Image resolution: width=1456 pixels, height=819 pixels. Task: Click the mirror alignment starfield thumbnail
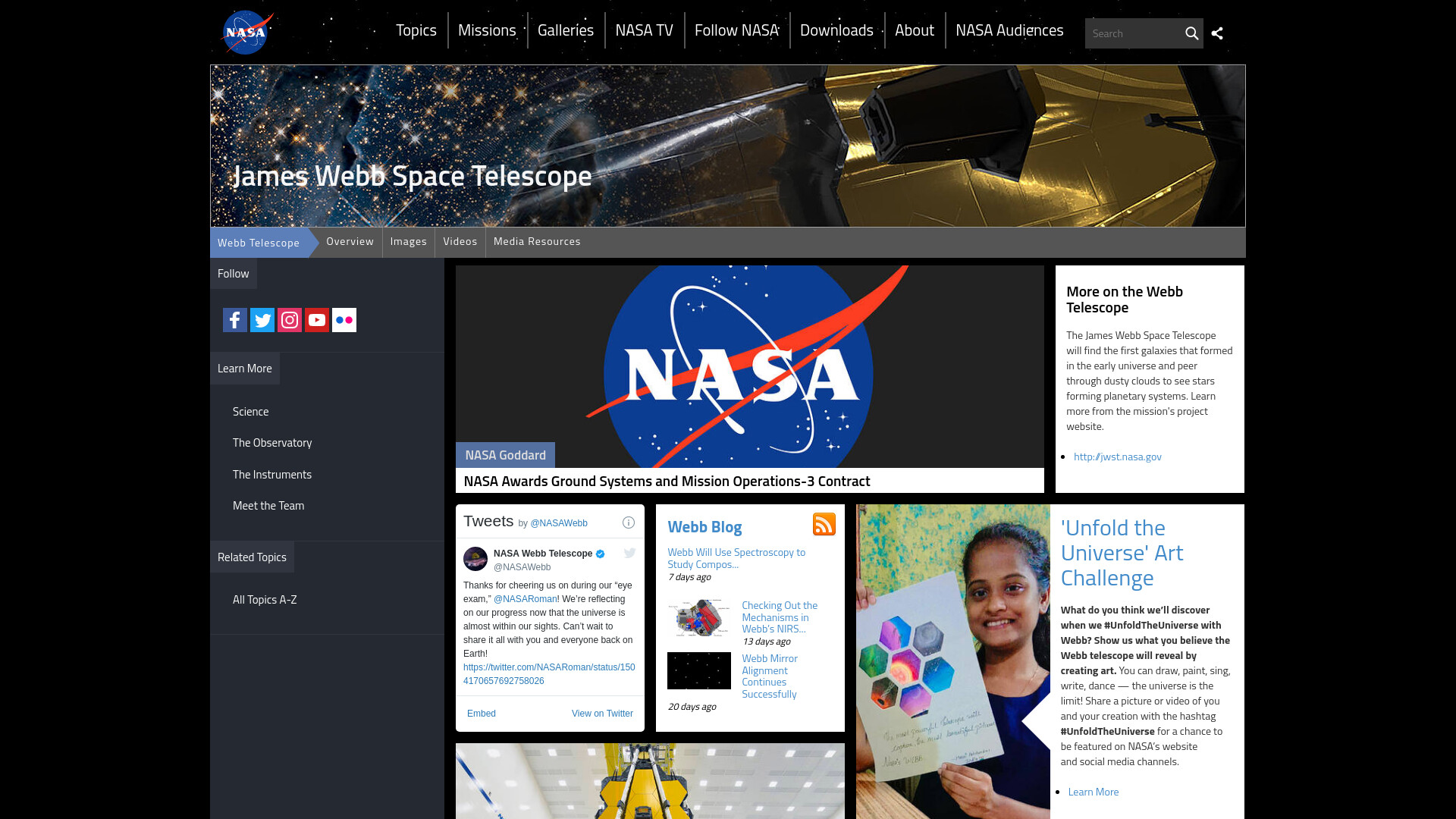click(x=699, y=670)
